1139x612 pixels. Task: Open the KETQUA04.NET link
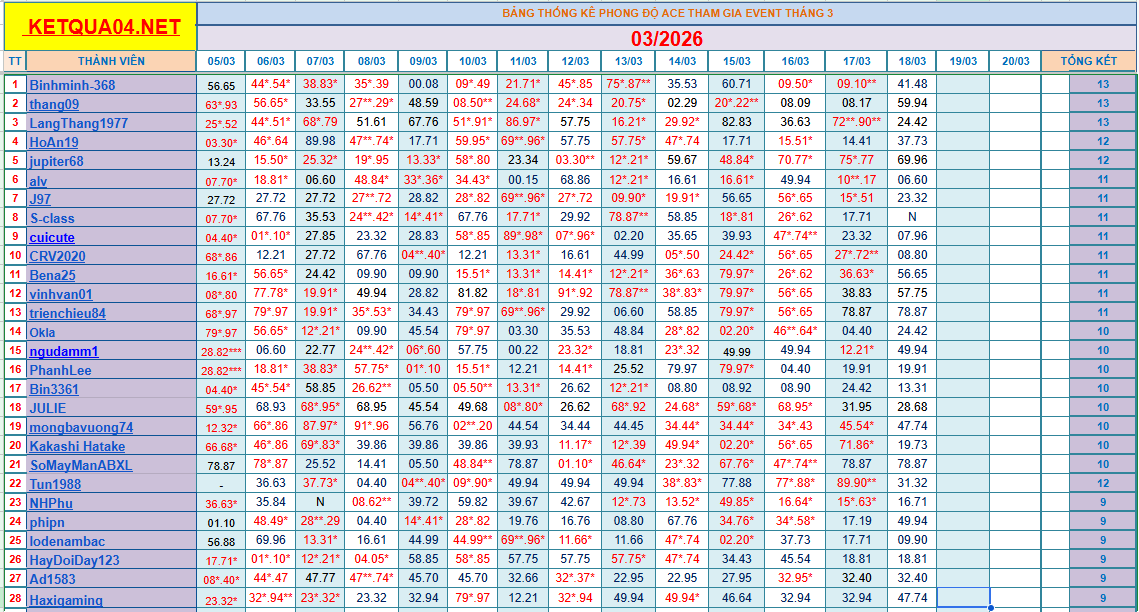(x=104, y=27)
